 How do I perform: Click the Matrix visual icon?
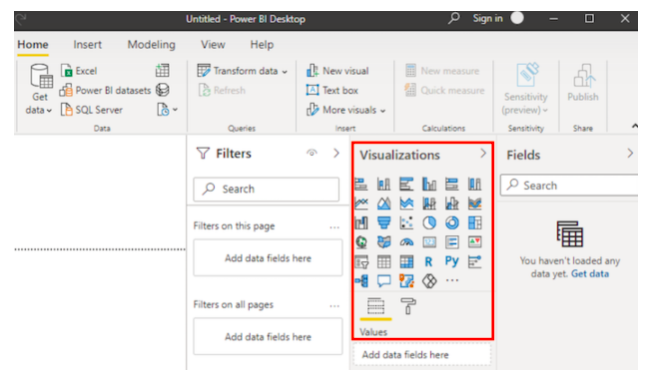[406, 262]
